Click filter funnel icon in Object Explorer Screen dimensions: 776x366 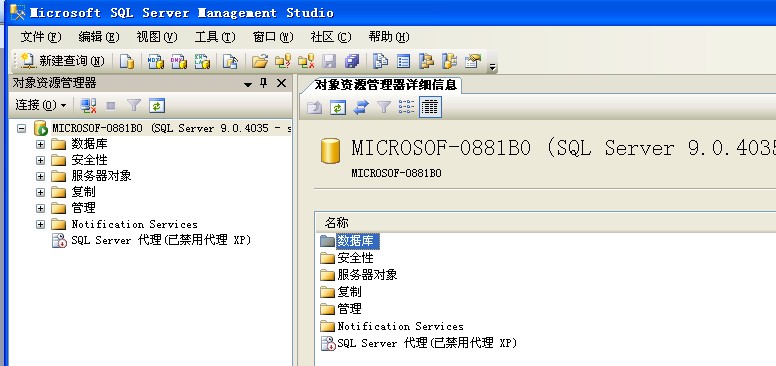point(134,105)
